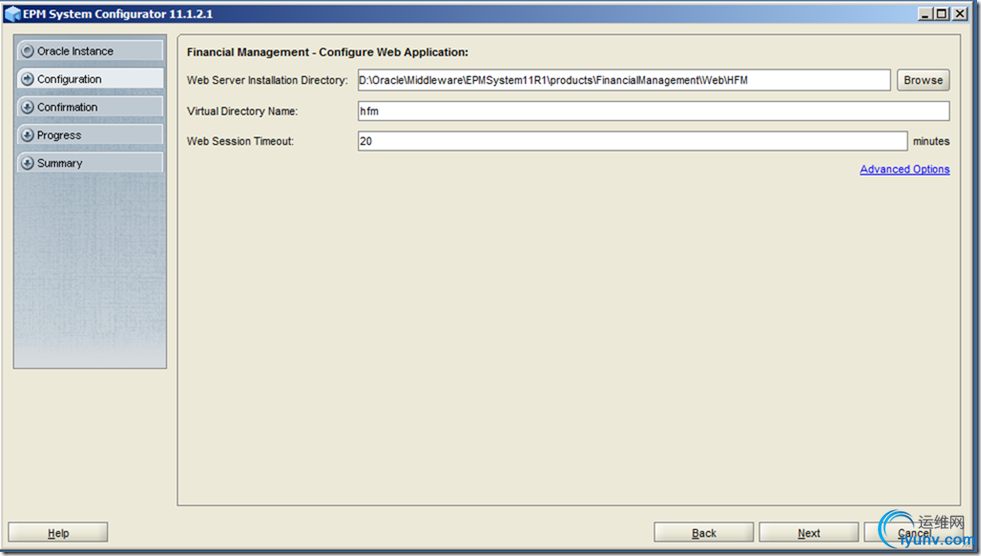
Task: Click the 'minutes' unit label
Action: pos(931,141)
